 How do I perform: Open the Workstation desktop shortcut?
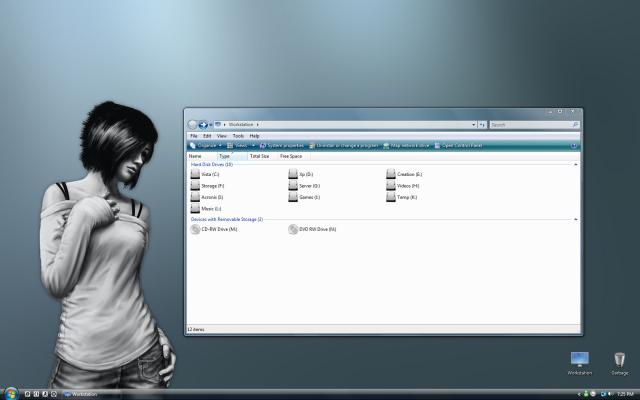580,363
